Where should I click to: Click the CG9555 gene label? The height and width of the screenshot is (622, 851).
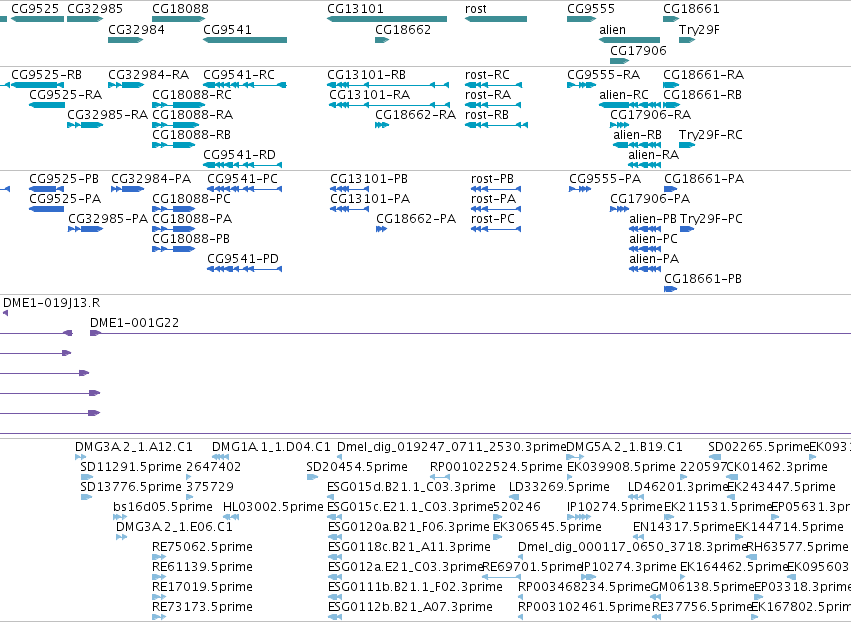[591, 9]
